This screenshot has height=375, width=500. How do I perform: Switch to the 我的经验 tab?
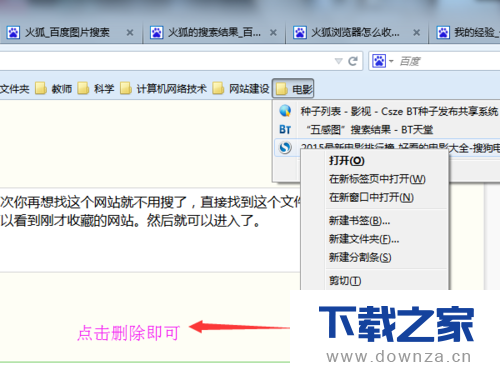click(465, 32)
